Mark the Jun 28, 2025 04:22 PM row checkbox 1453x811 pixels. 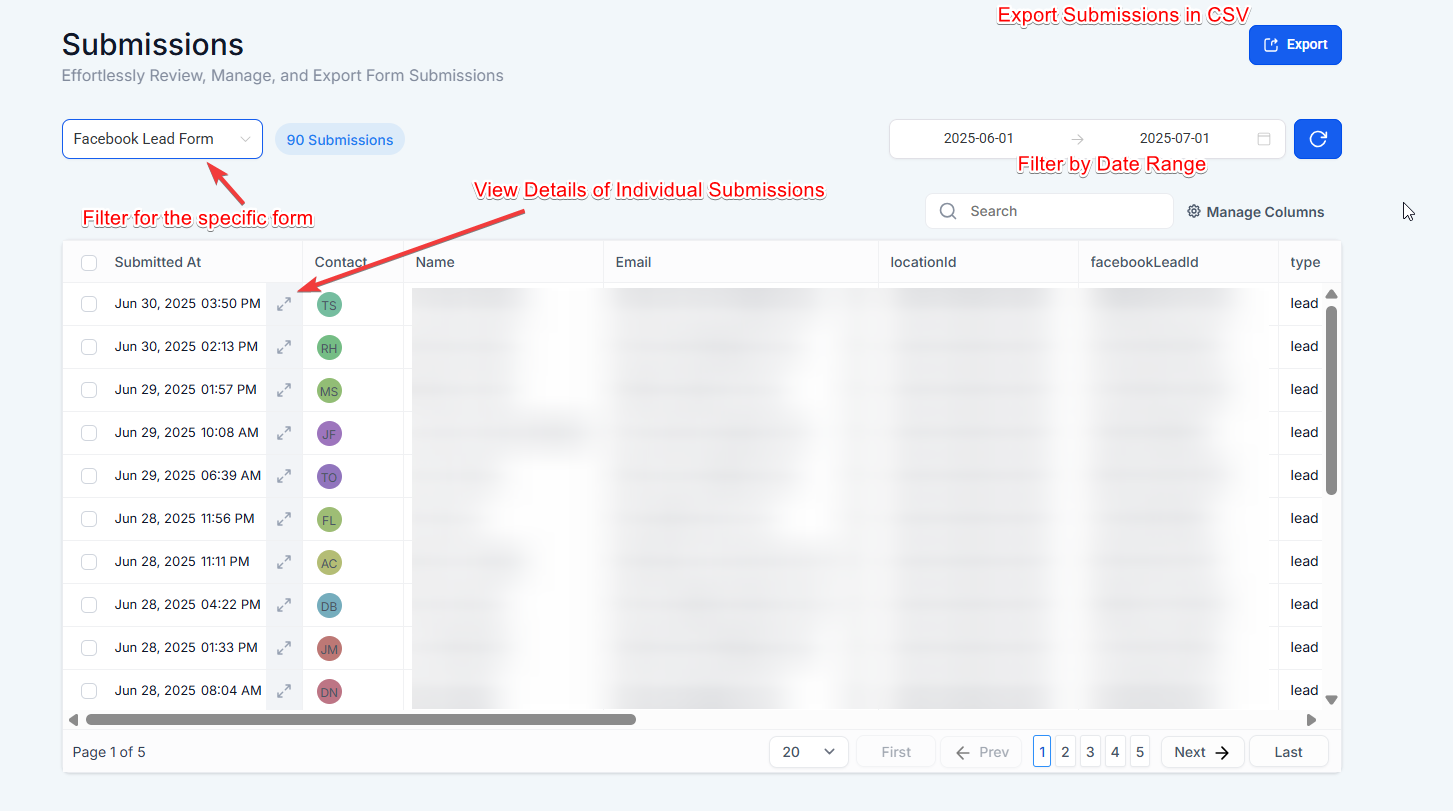(x=89, y=605)
